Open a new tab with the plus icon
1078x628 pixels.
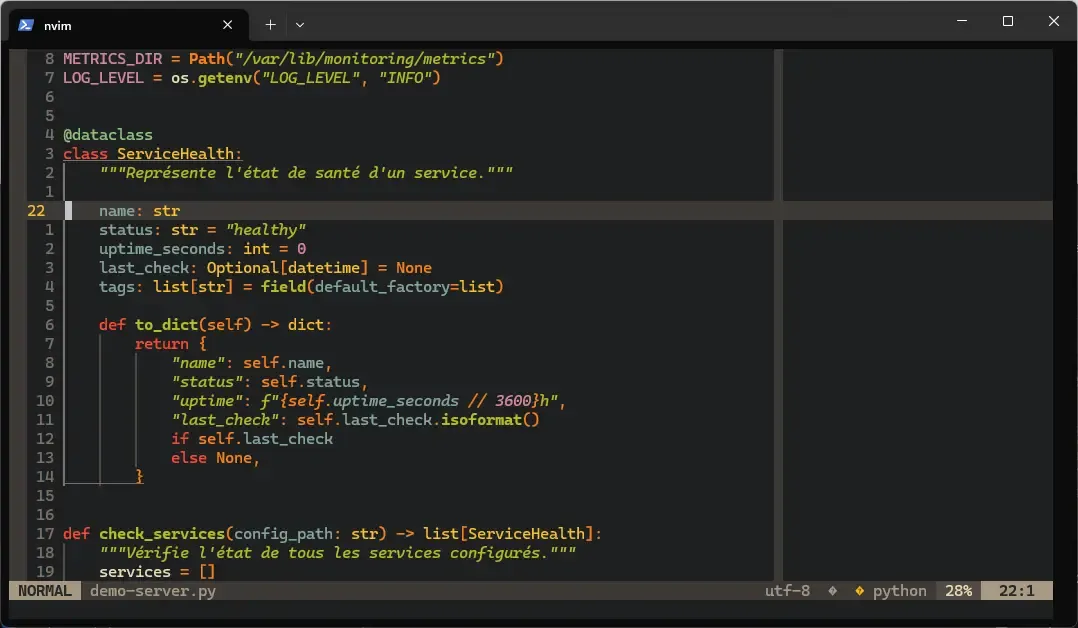pos(269,24)
